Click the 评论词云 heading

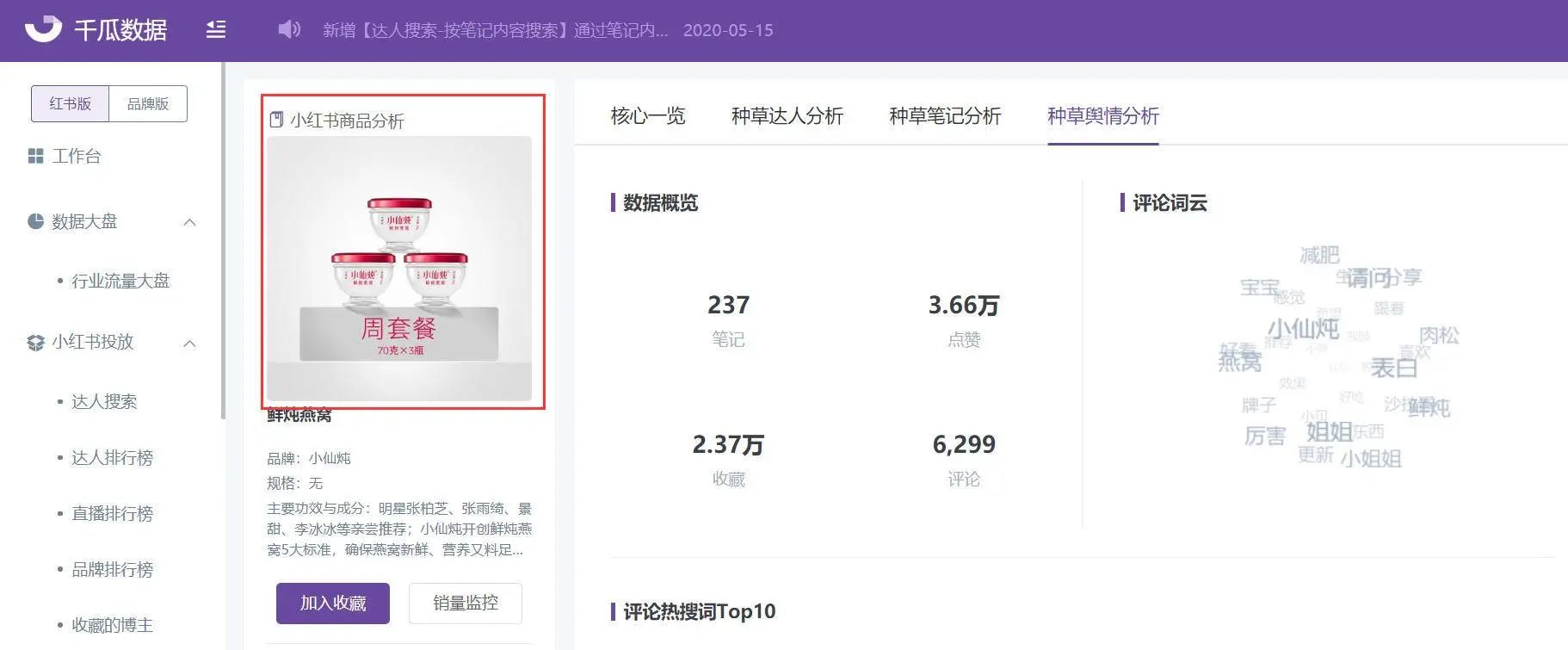pos(1170,202)
